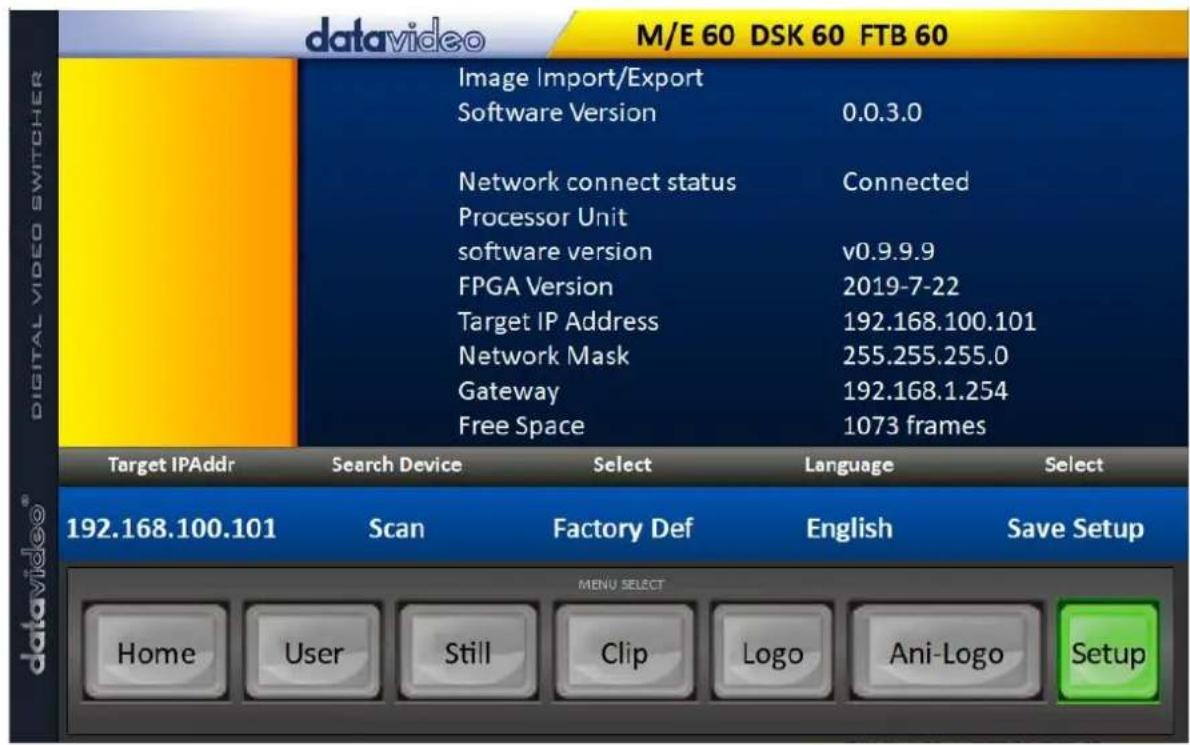The width and height of the screenshot is (1190, 745).
Task: Select the Processor Unit label
Action: pos(543,217)
